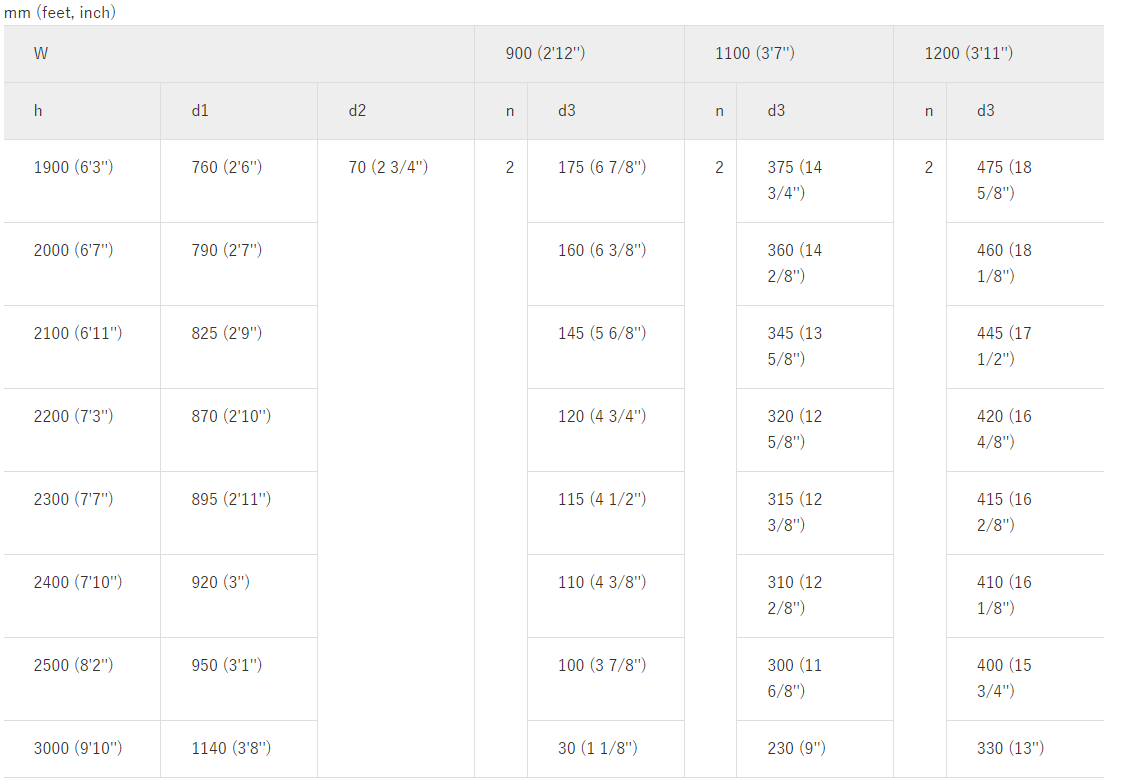Screen dimensions: 1122x780
Task: Click the 2300 (7'7'') height cell
Action: 73,500
